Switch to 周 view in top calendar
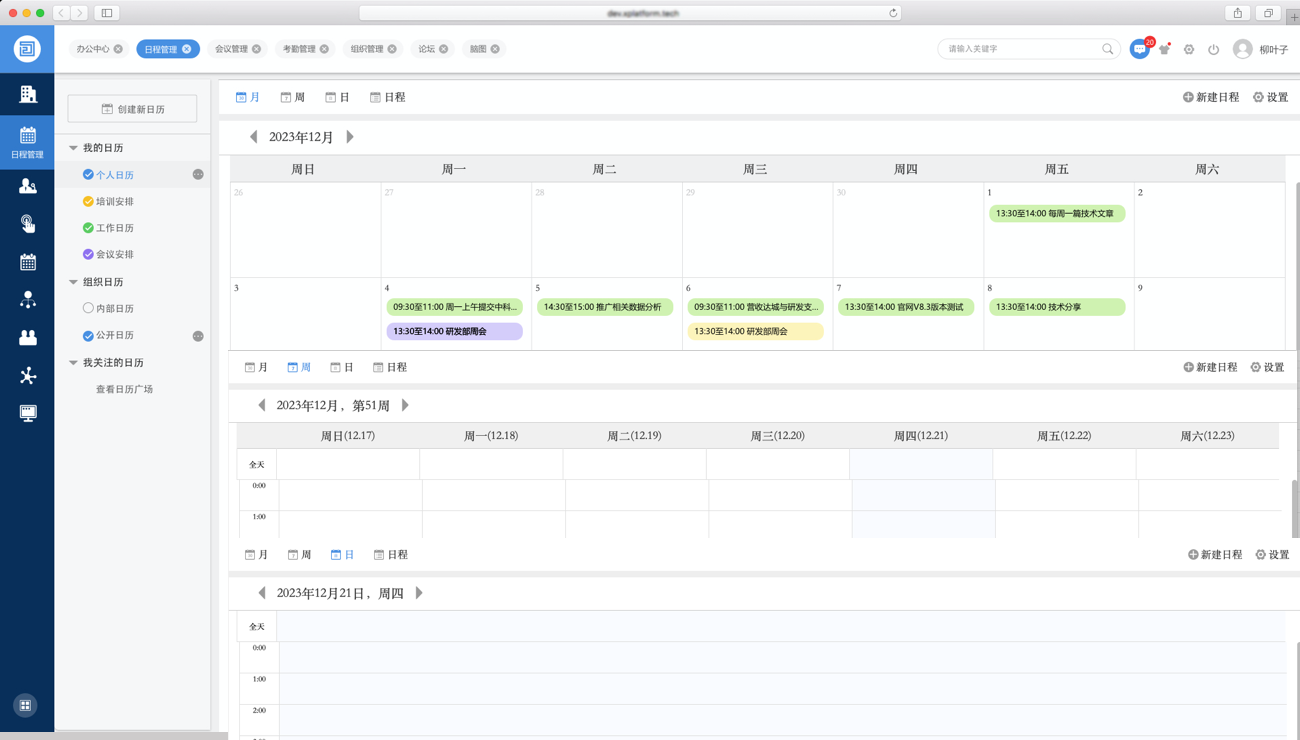 pos(292,98)
